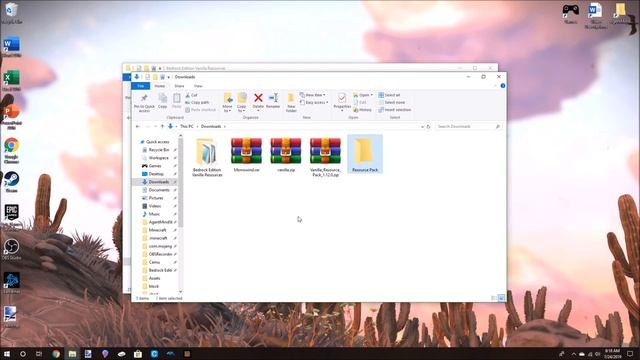Image resolution: width=640 pixels, height=360 pixels.
Task: Click Paste shortcut in ribbon
Action: pos(200,110)
